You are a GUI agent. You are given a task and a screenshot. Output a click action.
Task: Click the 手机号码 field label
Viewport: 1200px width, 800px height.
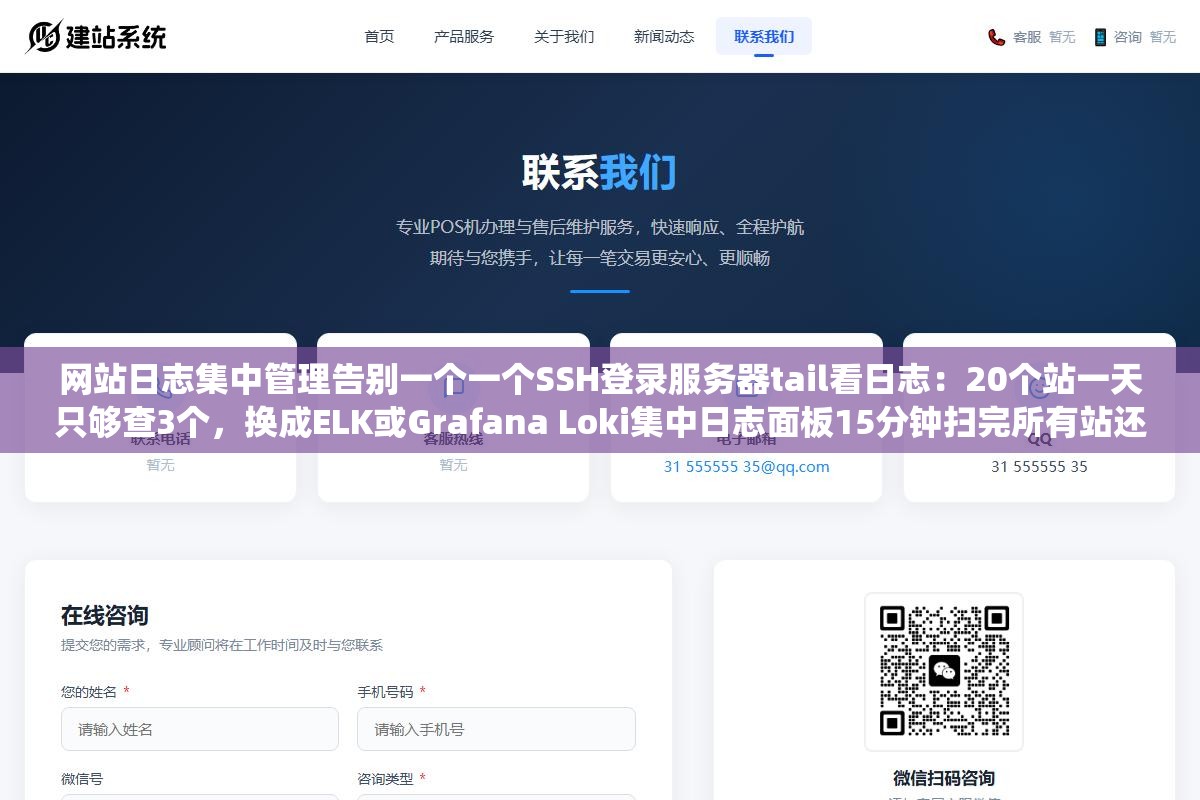(386, 692)
